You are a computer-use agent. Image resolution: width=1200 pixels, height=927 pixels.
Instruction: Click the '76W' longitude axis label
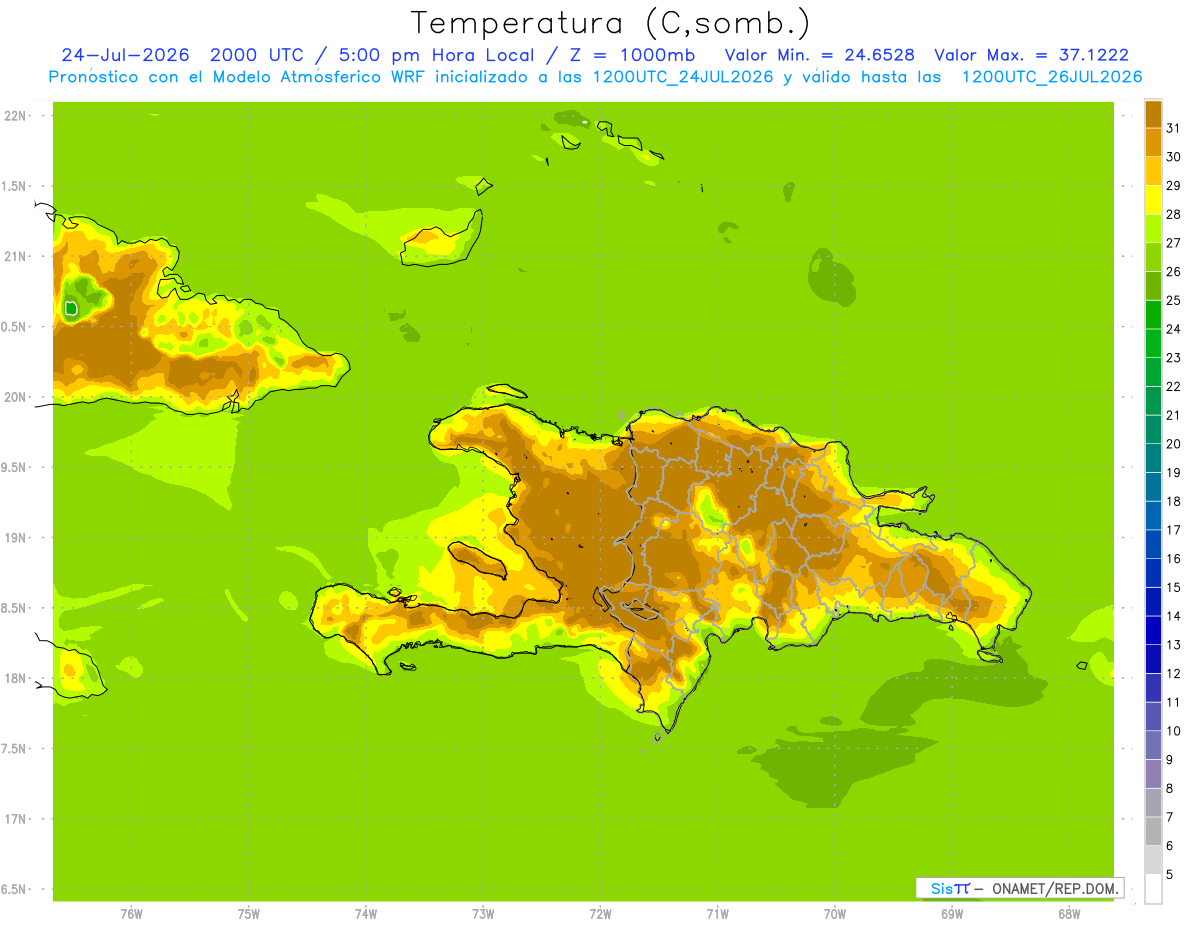click(x=131, y=914)
